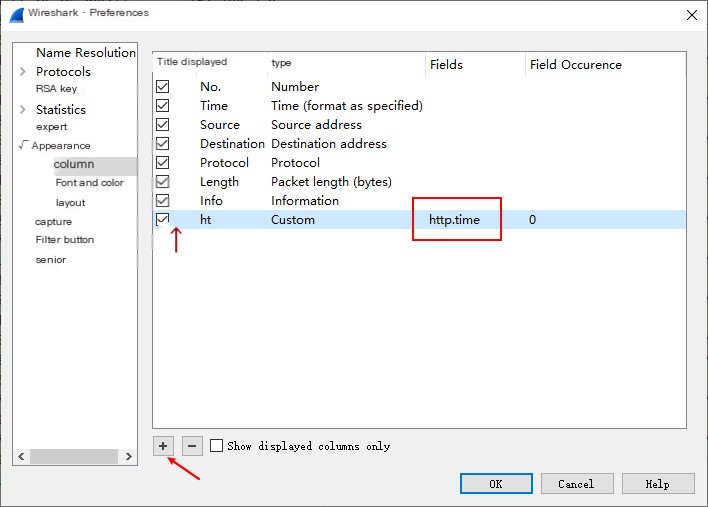Select the Source address type cell
The width and height of the screenshot is (708, 507).
(316, 125)
